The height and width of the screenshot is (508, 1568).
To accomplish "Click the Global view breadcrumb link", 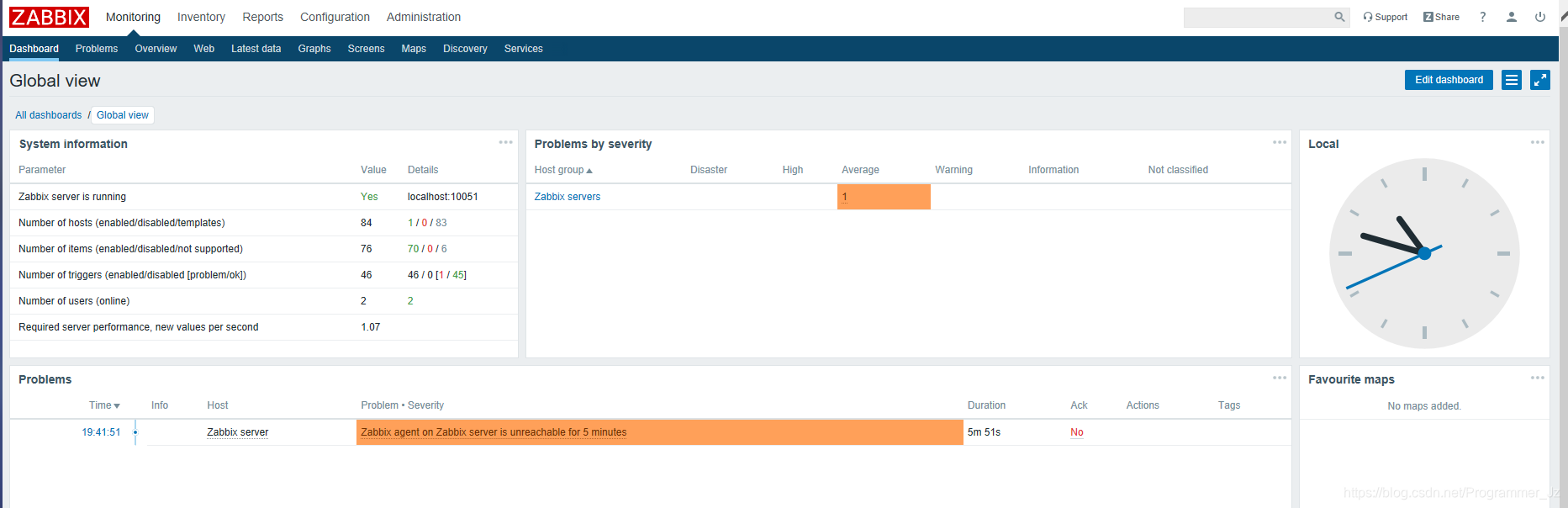I will [x=123, y=115].
